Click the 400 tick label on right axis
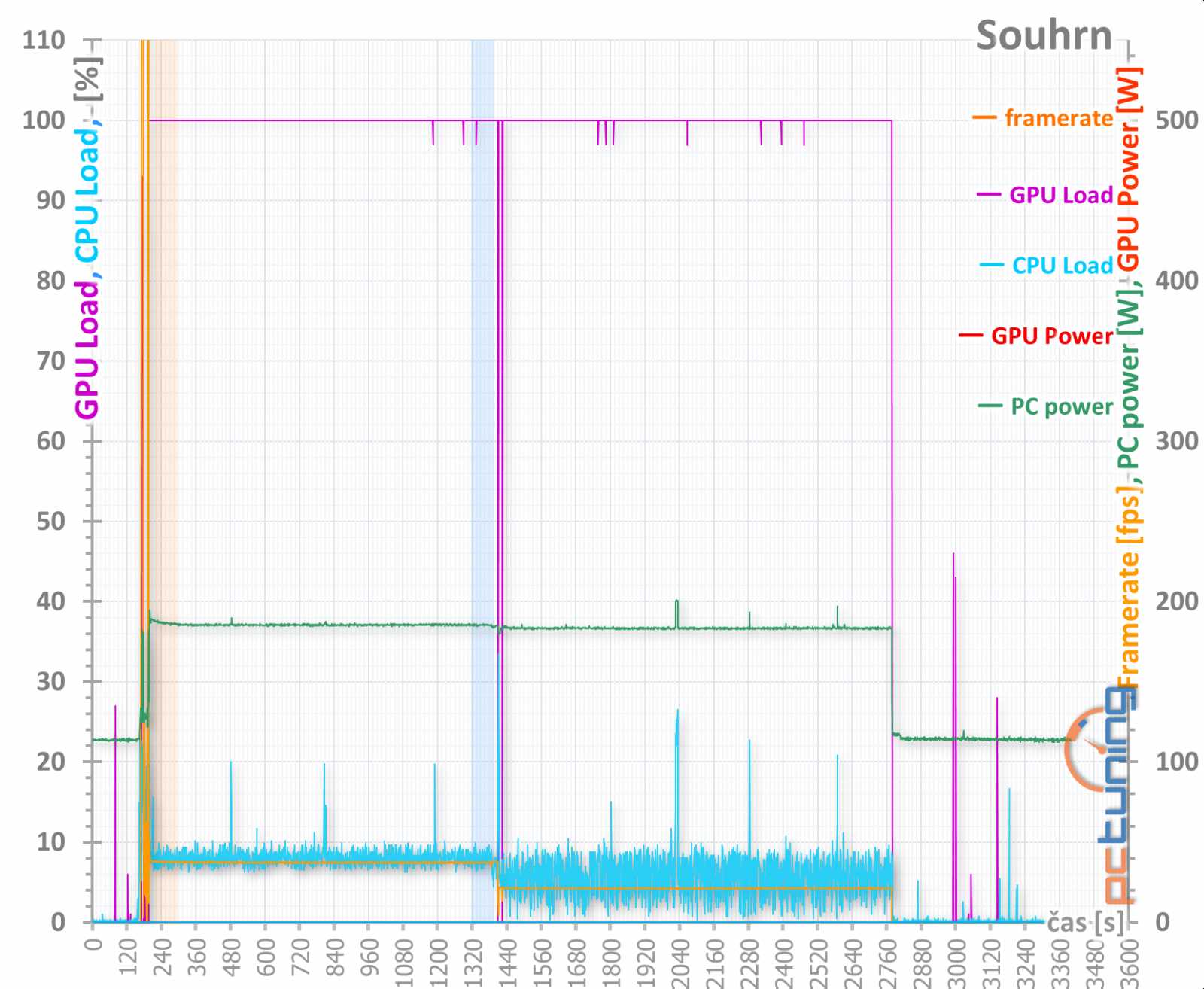The image size is (1204, 989). coord(1177,281)
